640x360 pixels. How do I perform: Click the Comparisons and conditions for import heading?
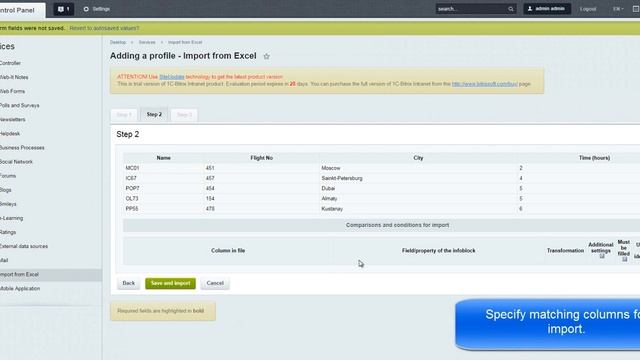[x=398, y=225]
